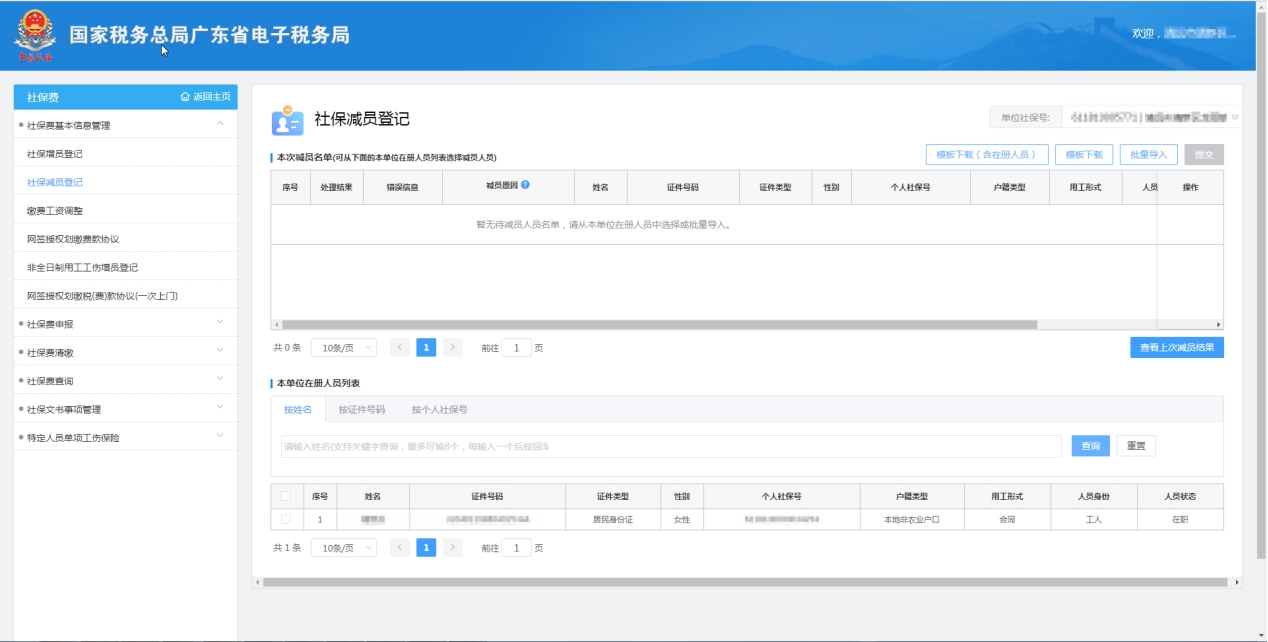Select the checkbox for personnel row 1
Screen dimensions: 1268x642
pos(286,520)
